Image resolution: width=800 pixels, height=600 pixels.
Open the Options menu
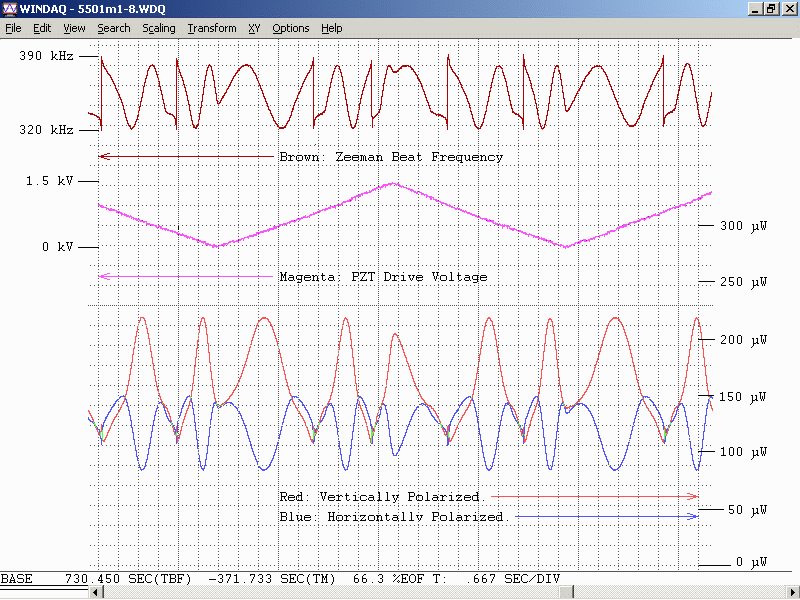[291, 28]
